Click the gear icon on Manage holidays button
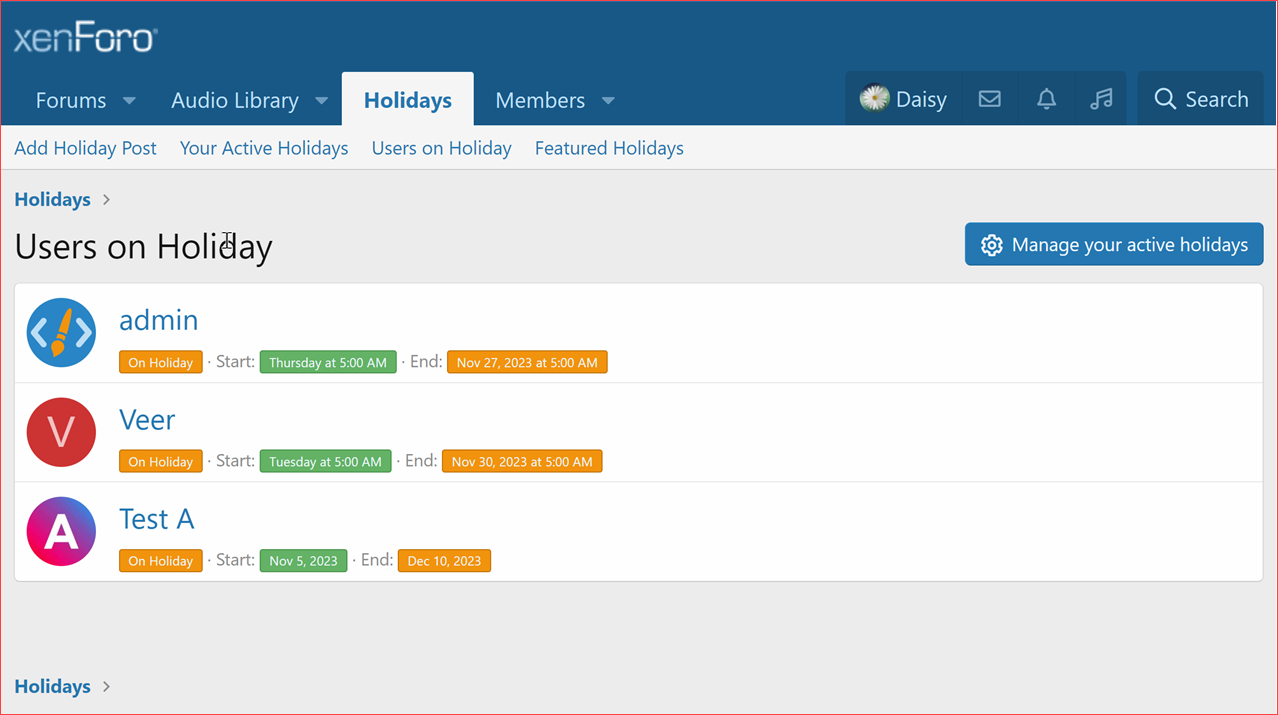 click(x=991, y=244)
